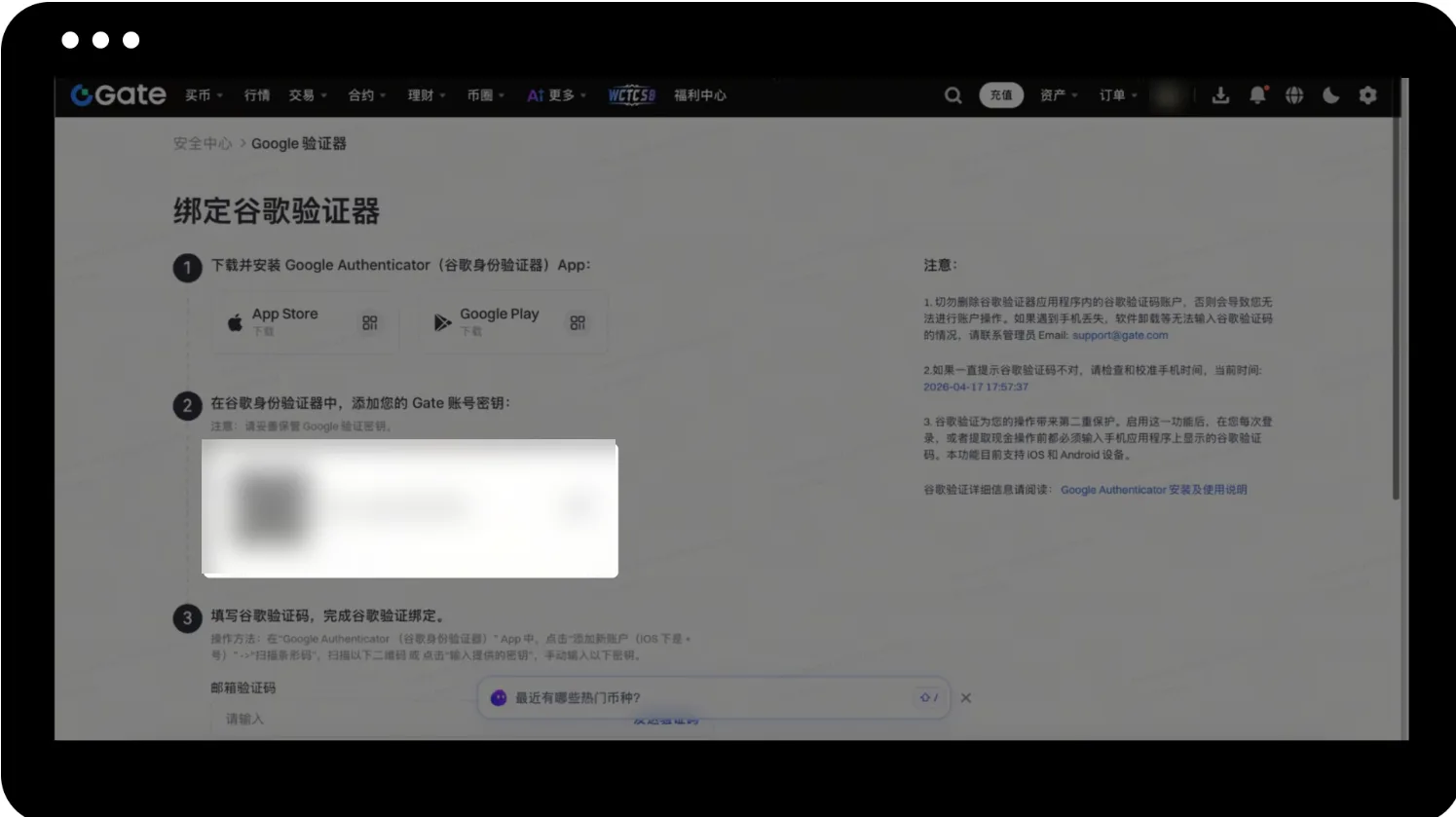Click the Gate logo

point(118,94)
